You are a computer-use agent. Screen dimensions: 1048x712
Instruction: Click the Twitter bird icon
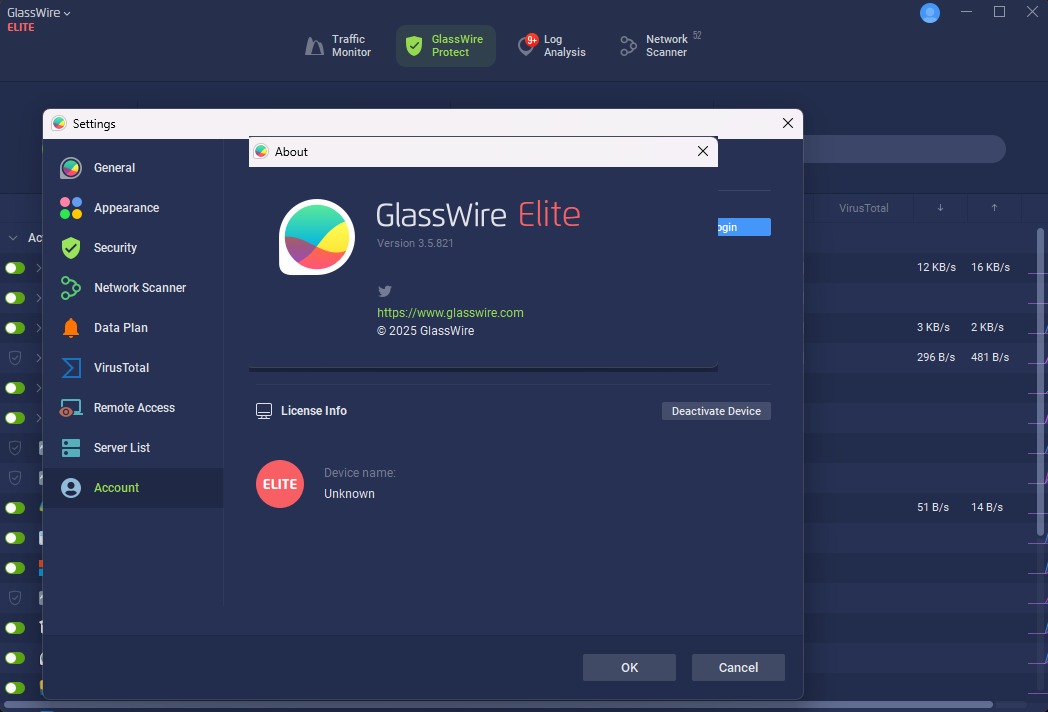click(x=384, y=291)
